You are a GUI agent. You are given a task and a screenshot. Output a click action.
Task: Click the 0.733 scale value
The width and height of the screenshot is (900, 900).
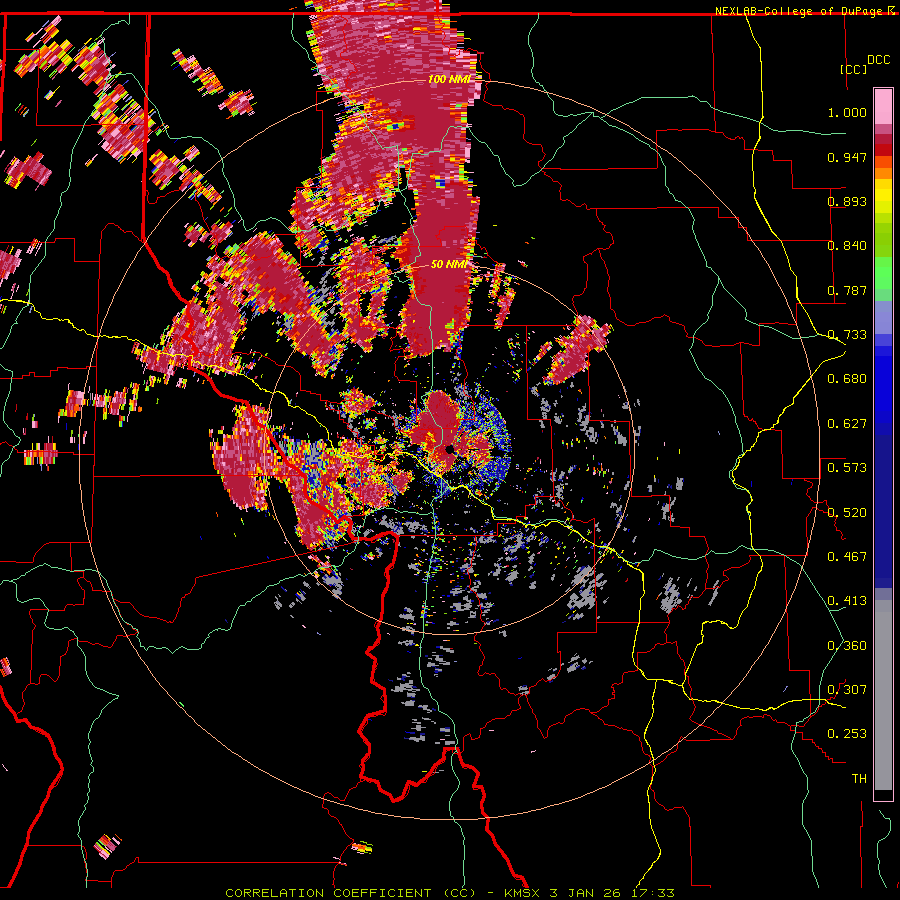(847, 335)
